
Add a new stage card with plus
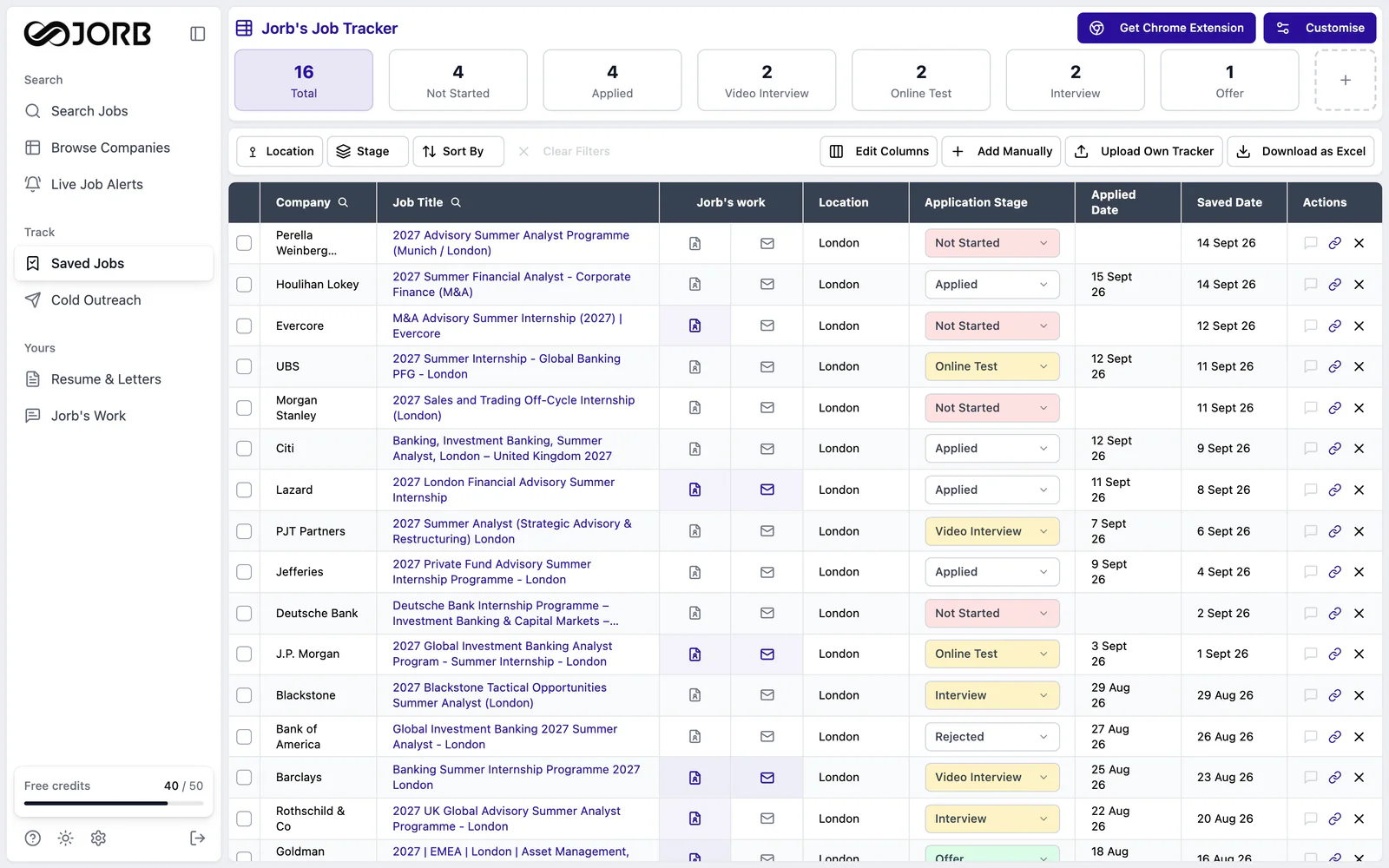point(1346,80)
